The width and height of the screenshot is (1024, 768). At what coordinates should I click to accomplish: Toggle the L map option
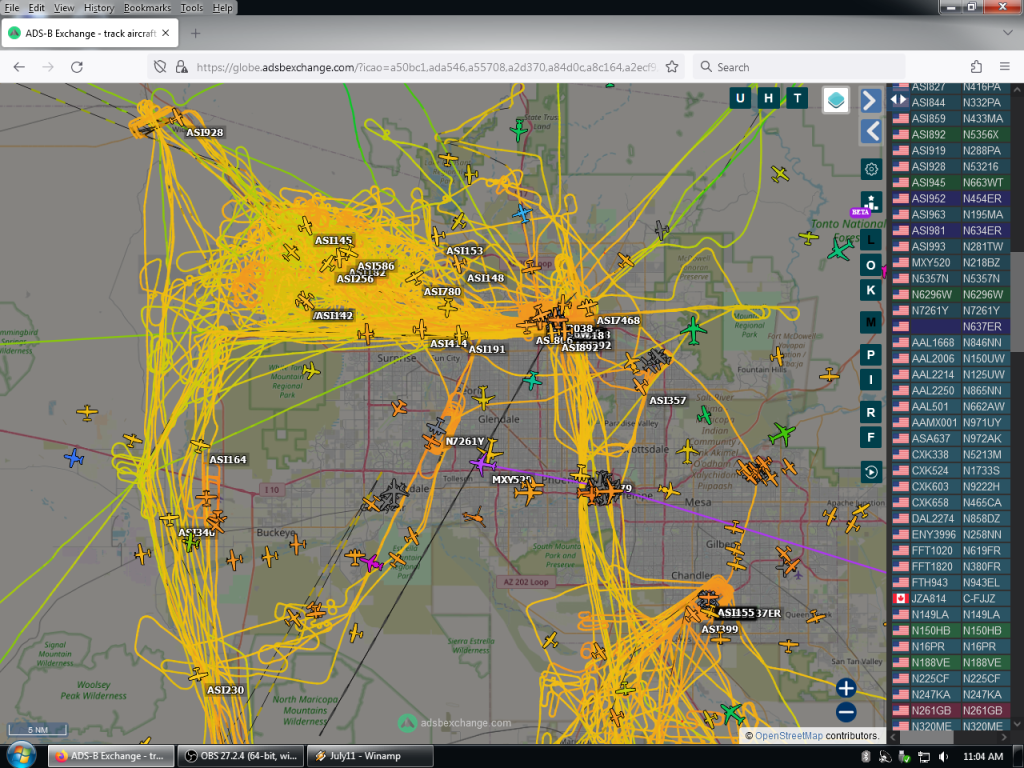point(871,240)
